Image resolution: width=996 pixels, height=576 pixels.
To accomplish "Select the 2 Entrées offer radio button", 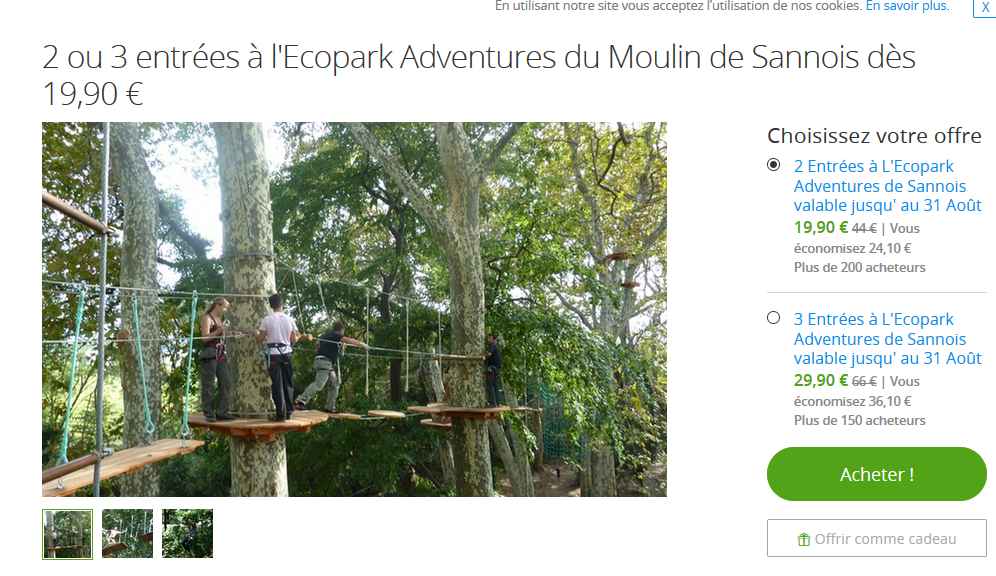I will pyautogui.click(x=773, y=165).
